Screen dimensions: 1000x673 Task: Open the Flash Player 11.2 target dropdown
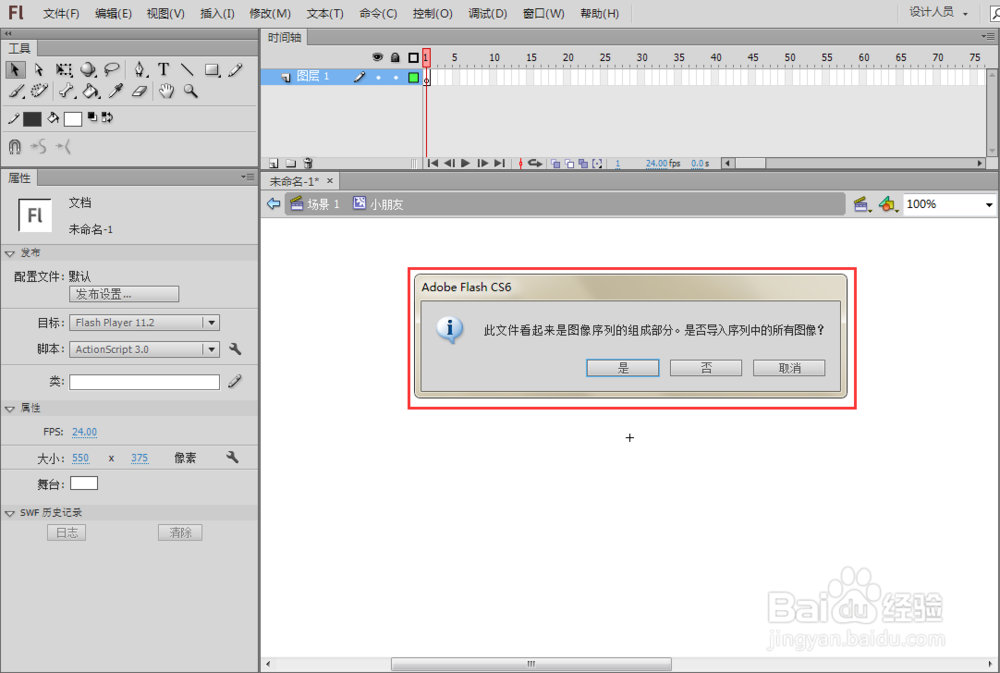tap(211, 322)
